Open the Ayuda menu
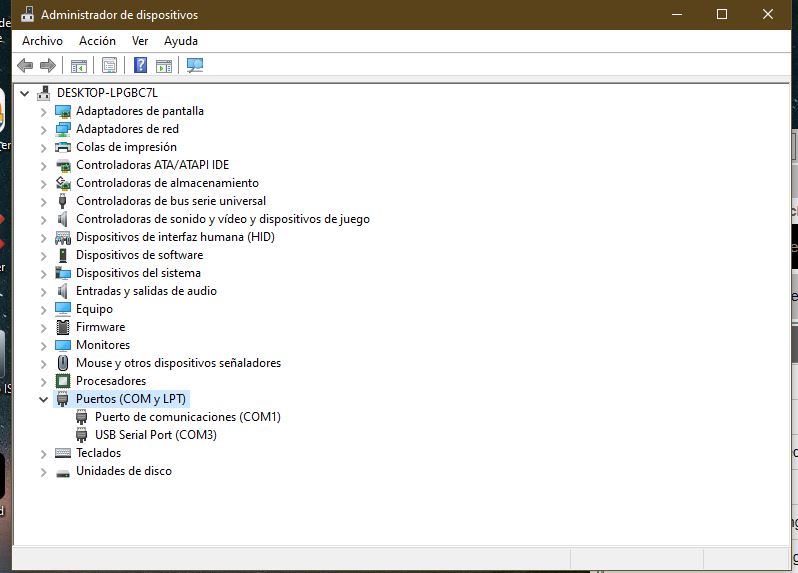Image resolution: width=798 pixels, height=573 pixels. click(181, 41)
